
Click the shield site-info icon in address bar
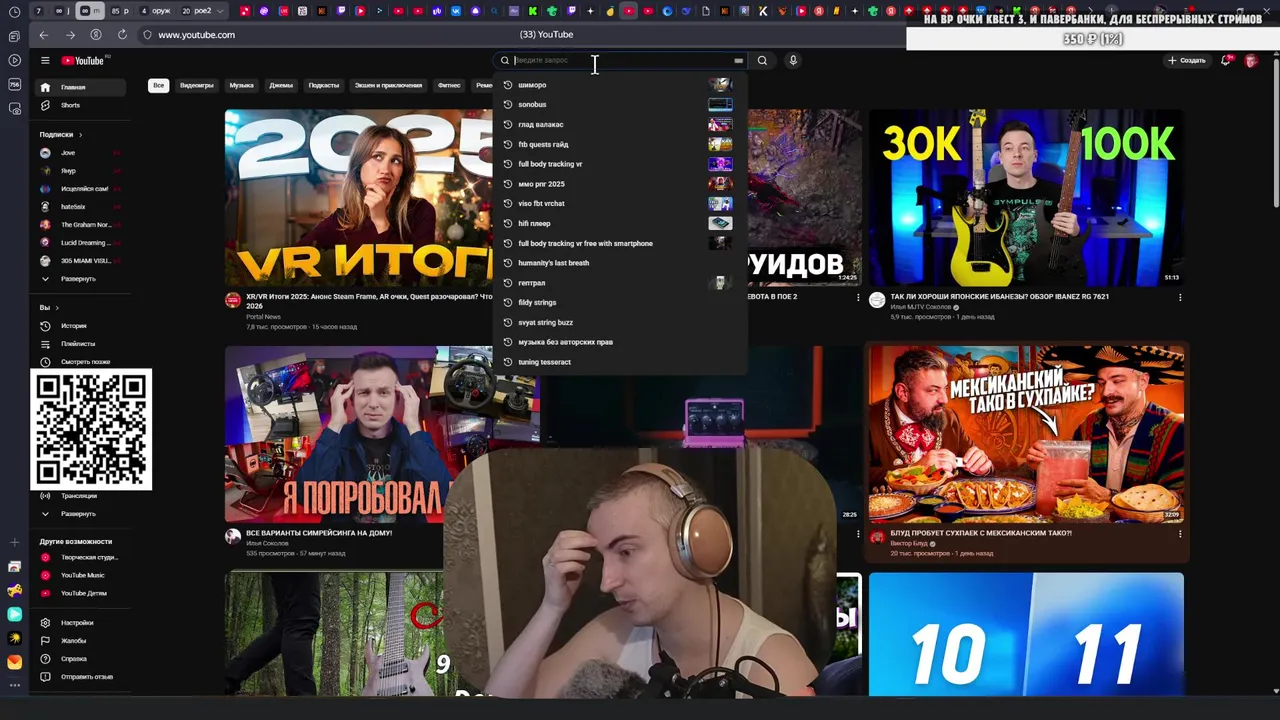pos(147,35)
